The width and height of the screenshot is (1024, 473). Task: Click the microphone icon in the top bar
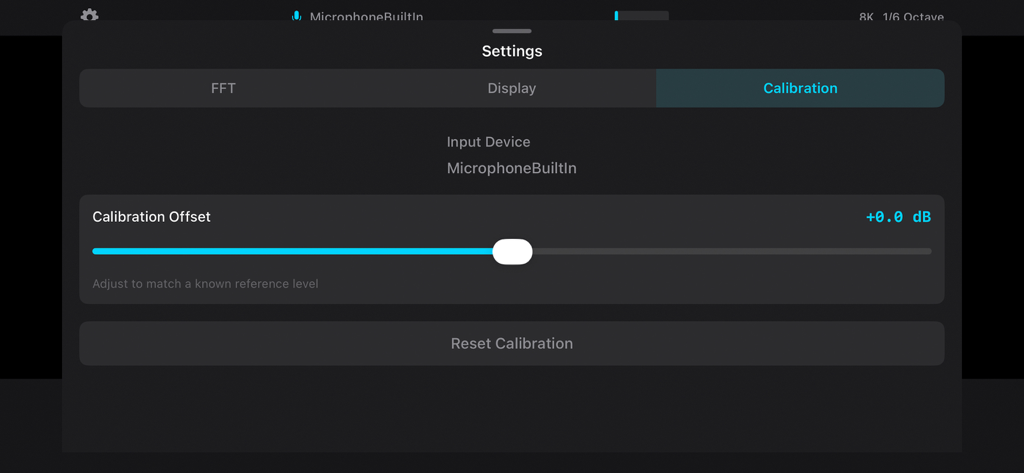(296, 16)
